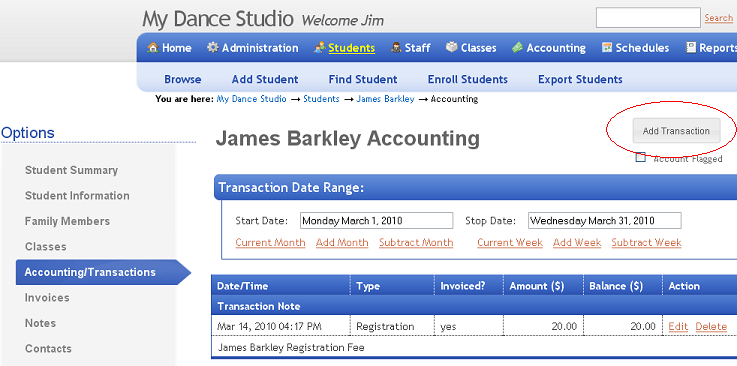737x366 pixels.
Task: Open the Schedules menu label
Action: click(x=643, y=48)
